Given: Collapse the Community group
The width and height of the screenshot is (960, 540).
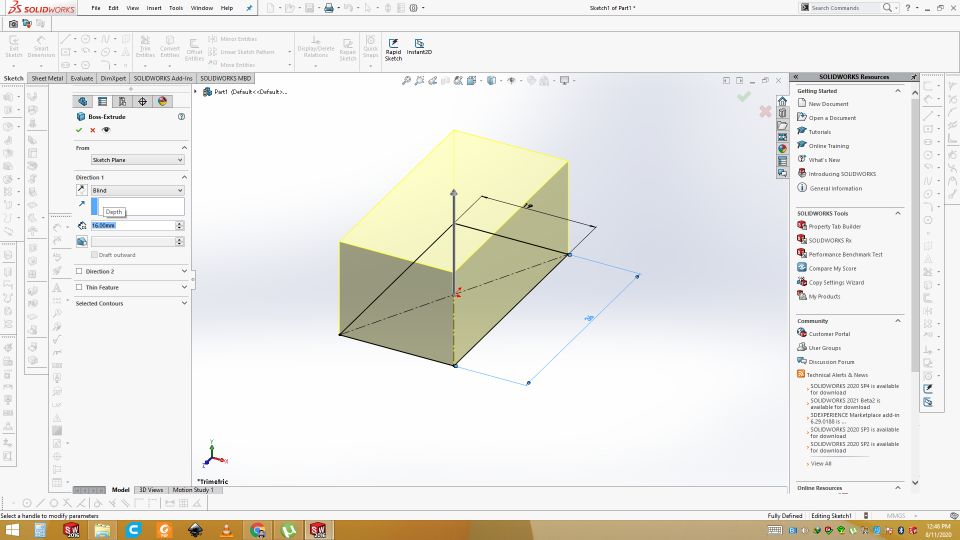Looking at the screenshot, I should pyautogui.click(x=898, y=321).
